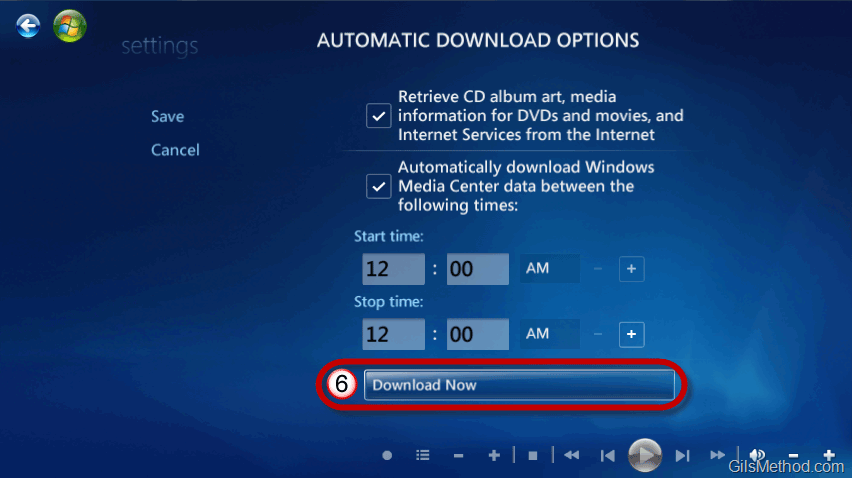Mute audio with the speaker icon
Image resolution: width=852 pixels, height=478 pixels.
click(757, 455)
